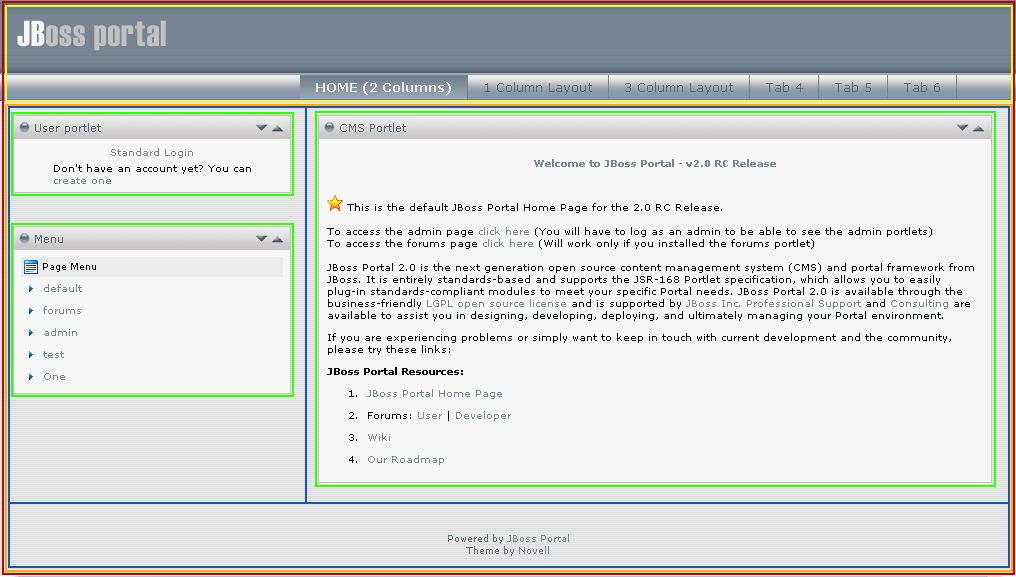The image size is (1016, 577).
Task: Click the Page Menu icon
Action: tap(31, 267)
